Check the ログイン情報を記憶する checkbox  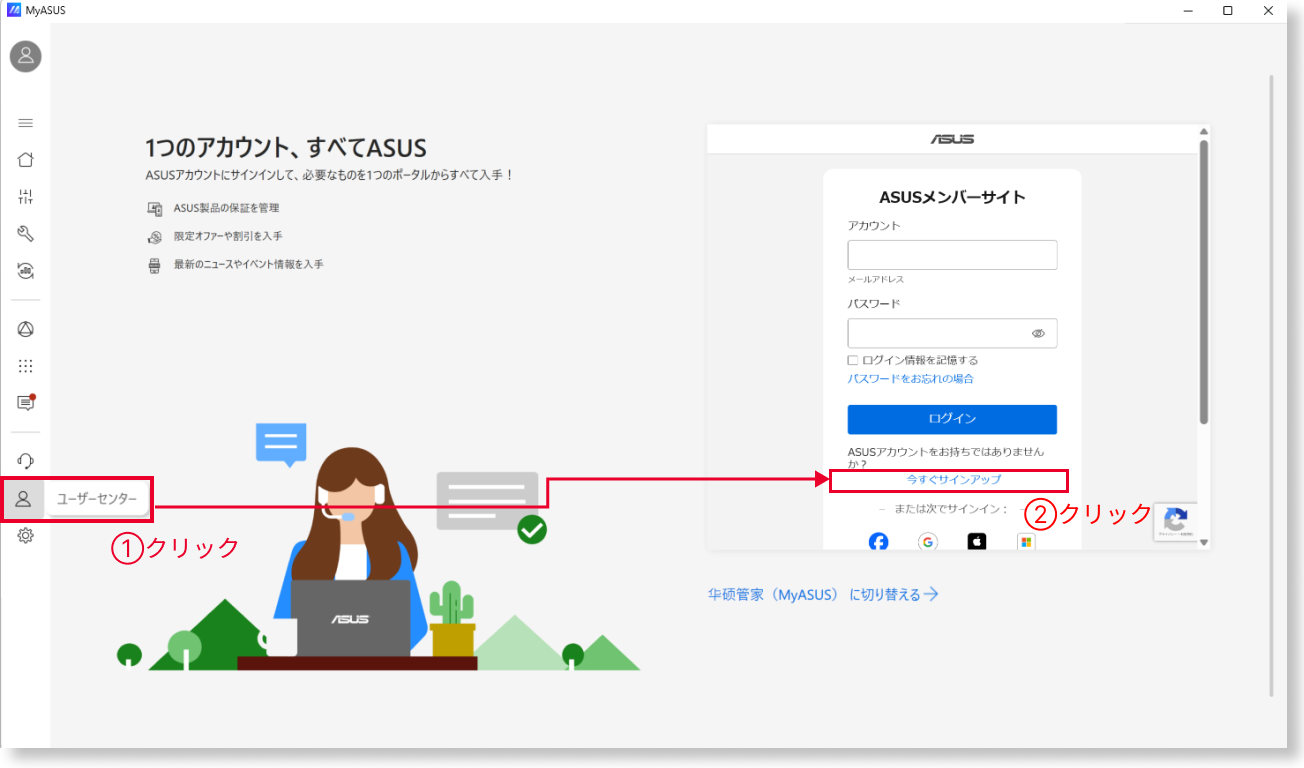pyautogui.click(x=853, y=360)
